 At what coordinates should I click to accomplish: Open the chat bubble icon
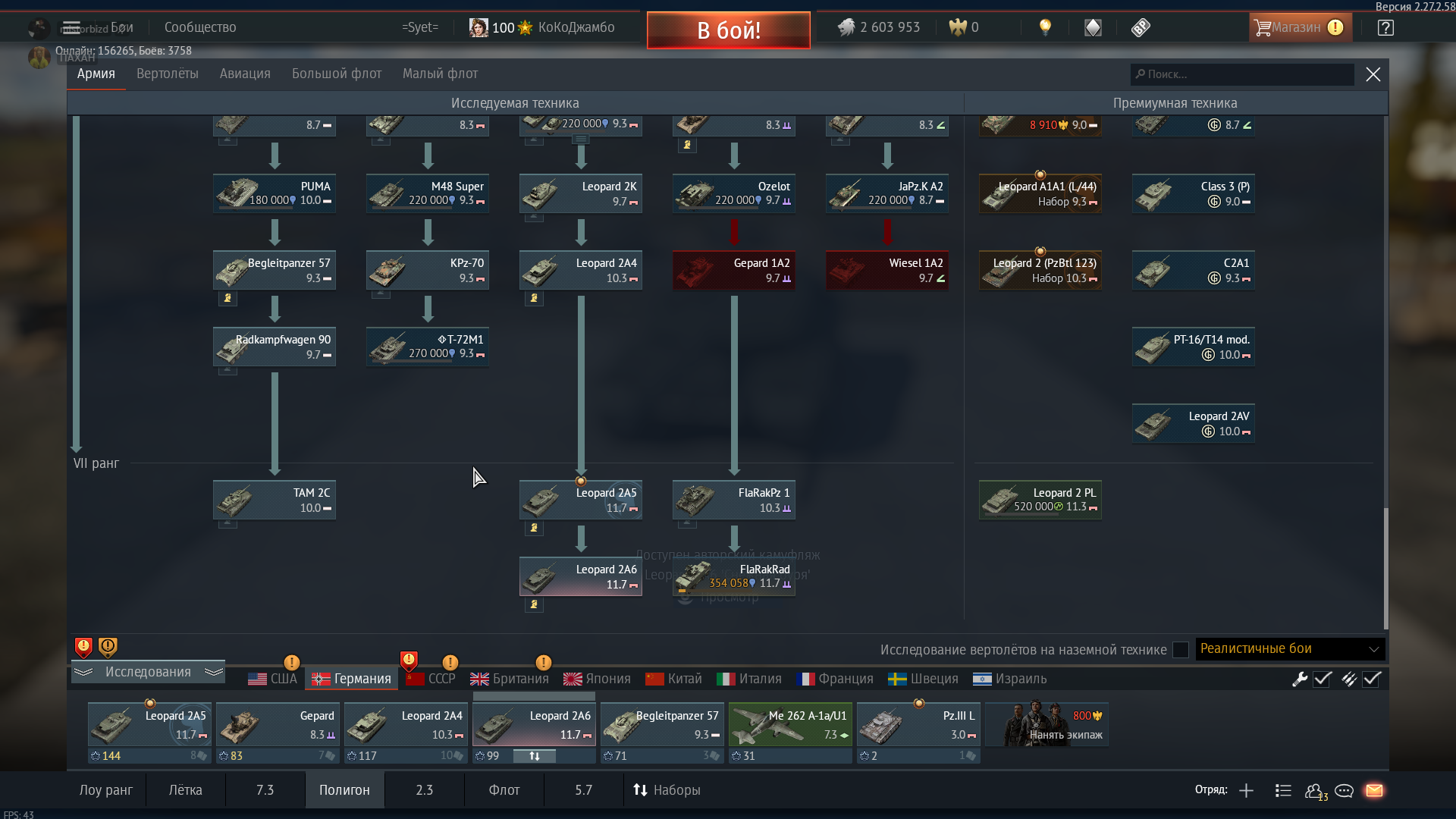click(x=1344, y=790)
